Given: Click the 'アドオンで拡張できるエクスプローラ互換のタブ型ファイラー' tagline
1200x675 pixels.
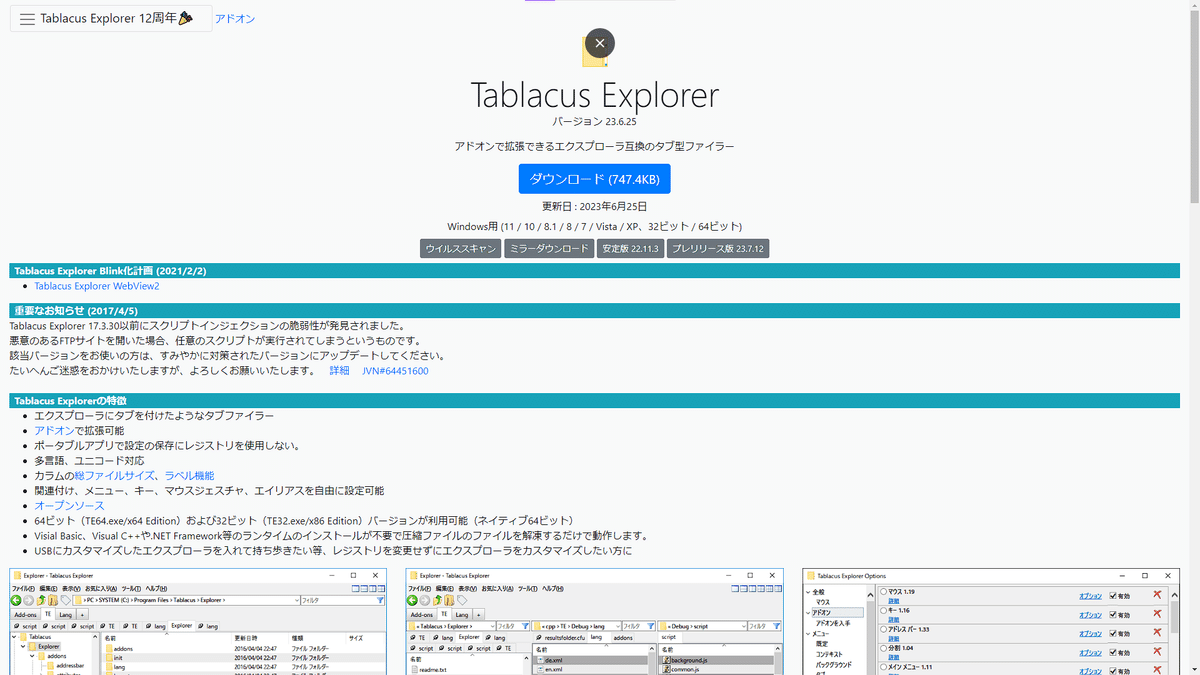Looking at the screenshot, I should pos(594,146).
